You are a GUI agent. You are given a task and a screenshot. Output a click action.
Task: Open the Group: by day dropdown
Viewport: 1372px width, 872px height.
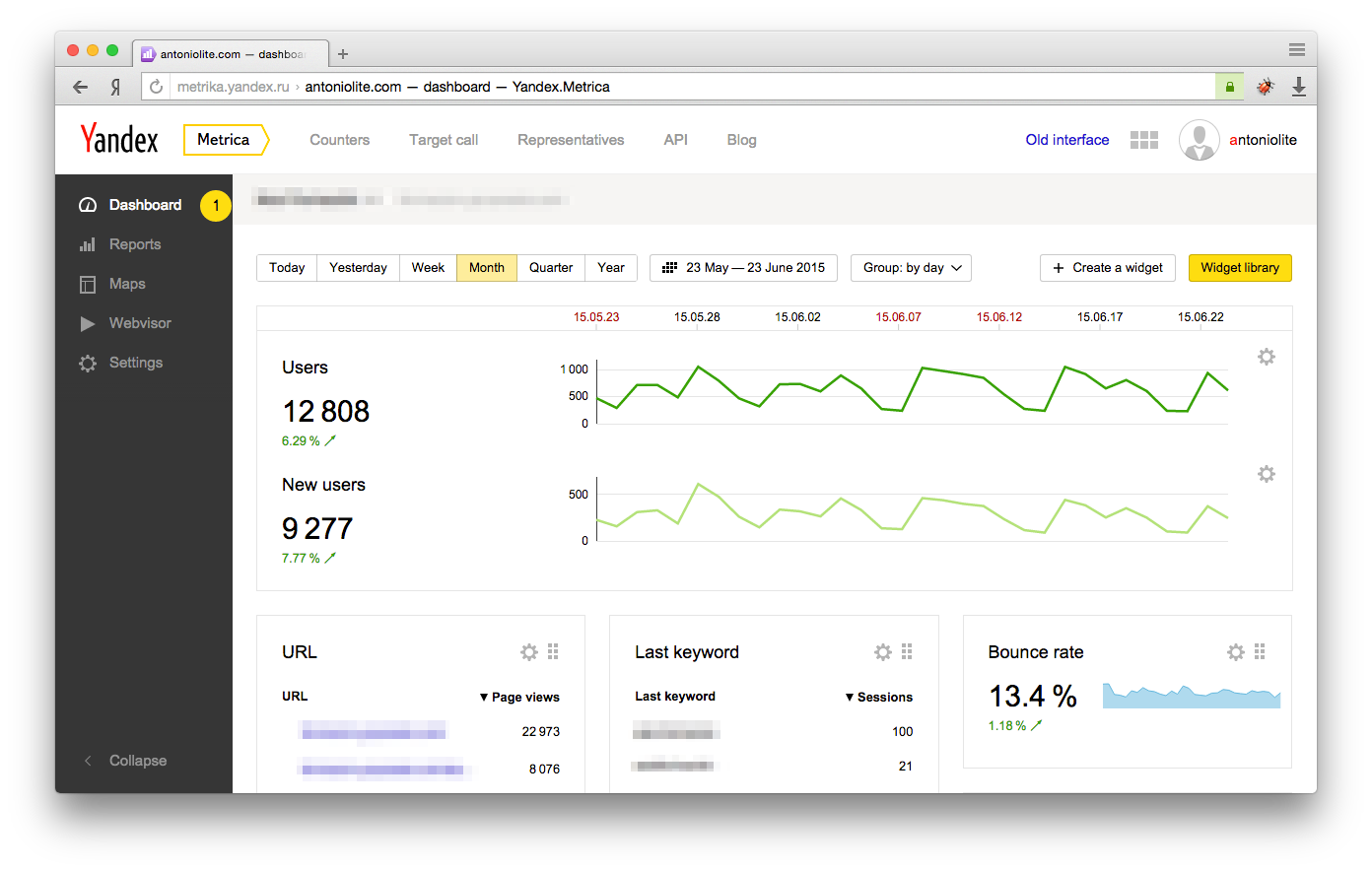[912, 268]
